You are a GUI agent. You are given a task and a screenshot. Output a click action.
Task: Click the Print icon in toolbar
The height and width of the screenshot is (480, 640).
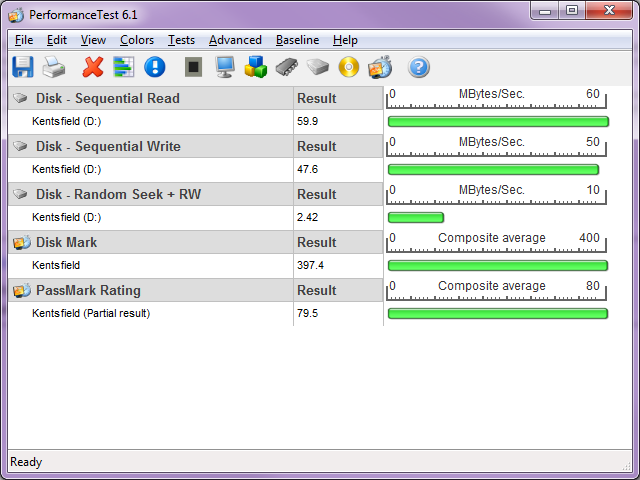[x=54, y=67]
